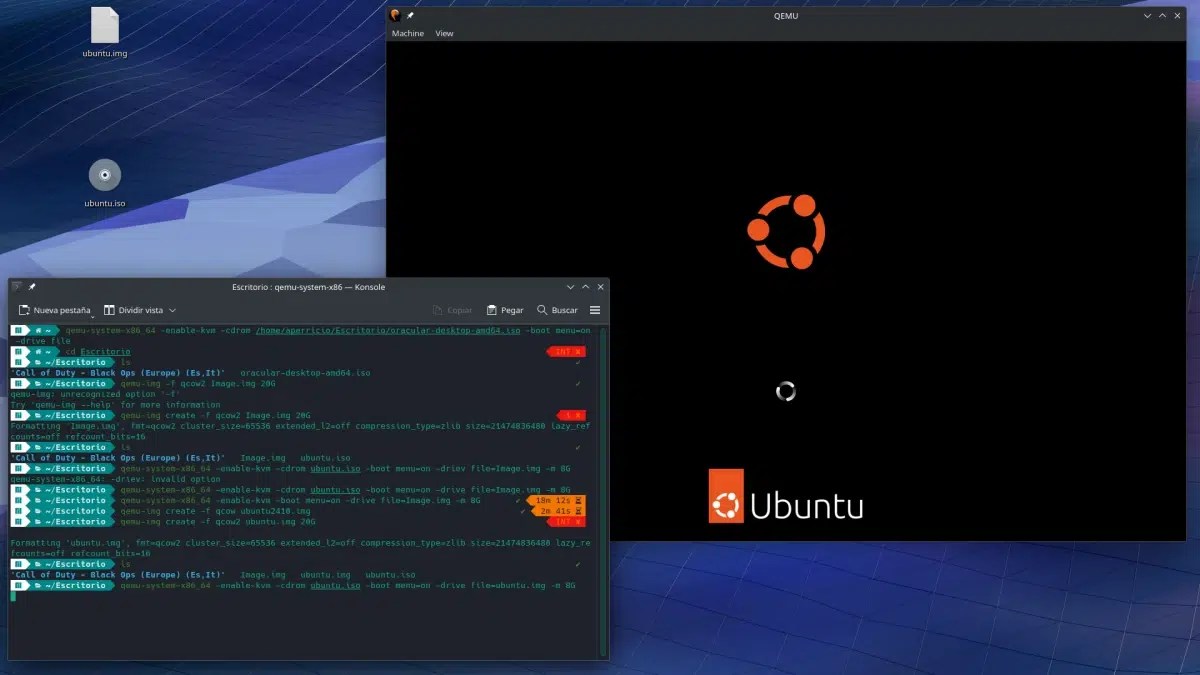Open the Machine menu in QEMU
The width and height of the screenshot is (1200, 675).
pyautogui.click(x=407, y=33)
